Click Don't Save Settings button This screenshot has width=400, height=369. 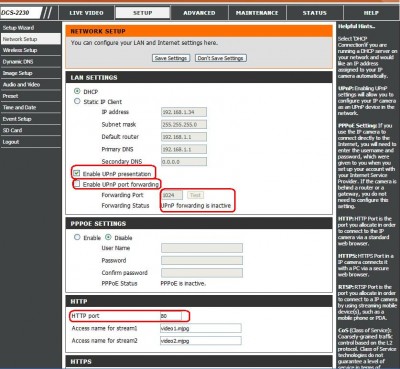[x=220, y=58]
